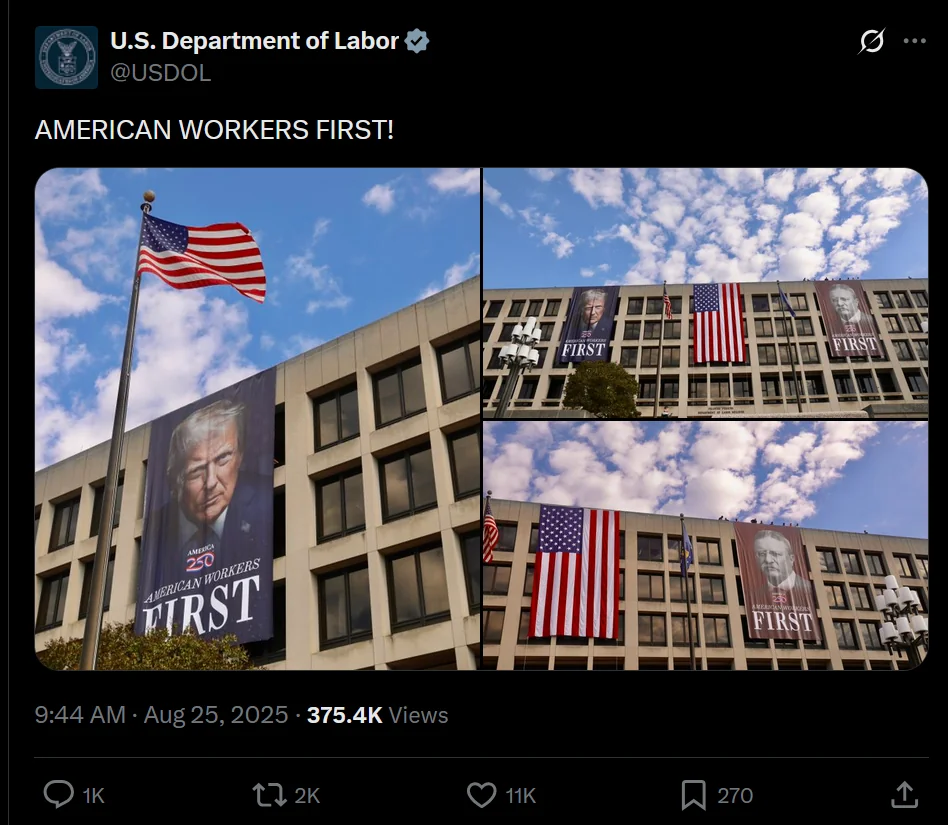Open U.S. Department of Labor profile name
The width and height of the screenshot is (948, 825).
pos(255,40)
